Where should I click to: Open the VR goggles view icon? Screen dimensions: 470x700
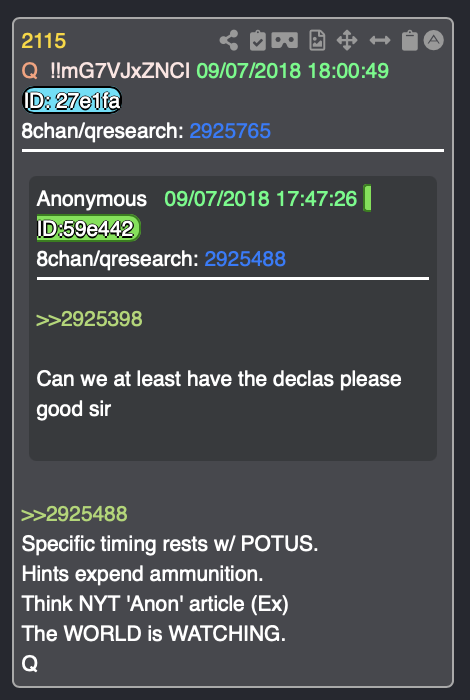point(285,41)
